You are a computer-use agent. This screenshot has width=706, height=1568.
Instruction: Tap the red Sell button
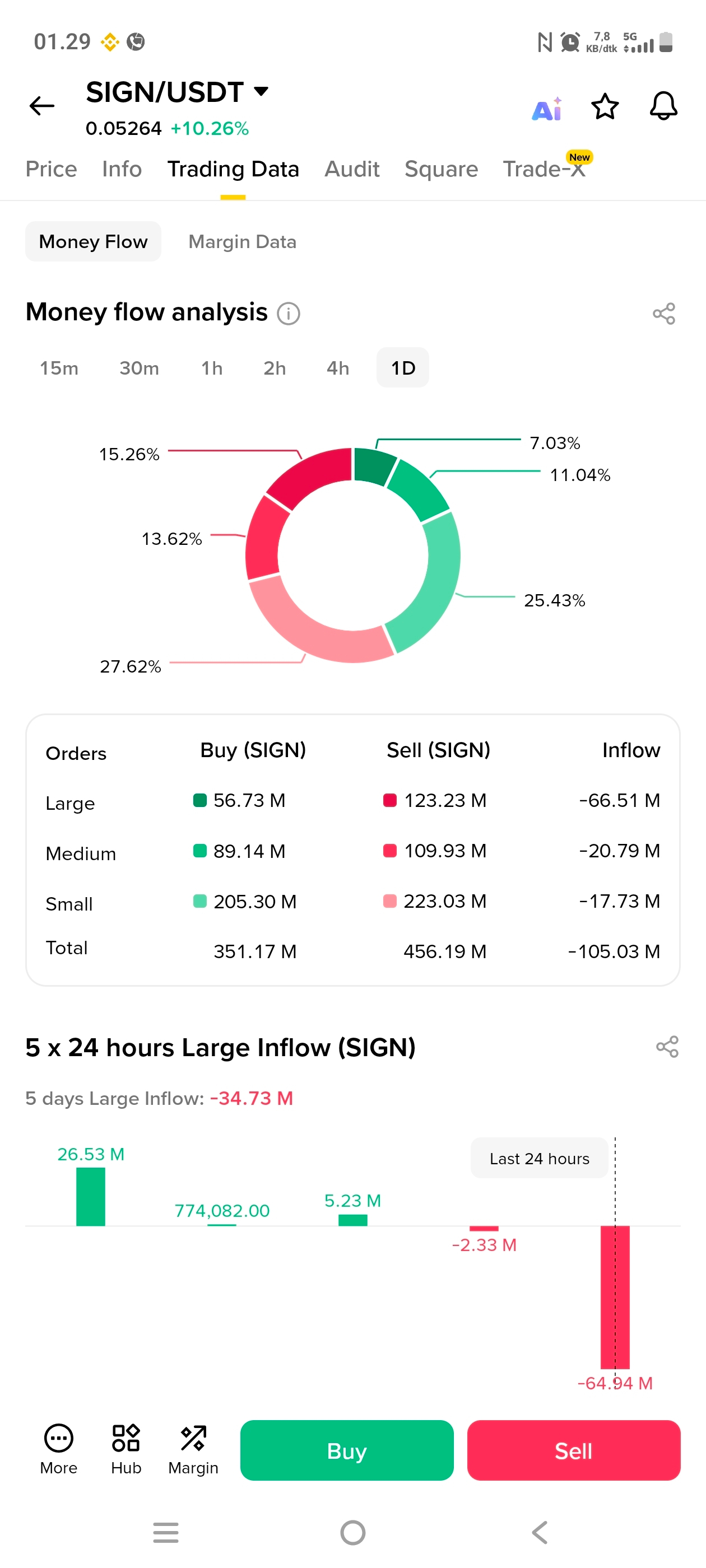(x=573, y=1450)
